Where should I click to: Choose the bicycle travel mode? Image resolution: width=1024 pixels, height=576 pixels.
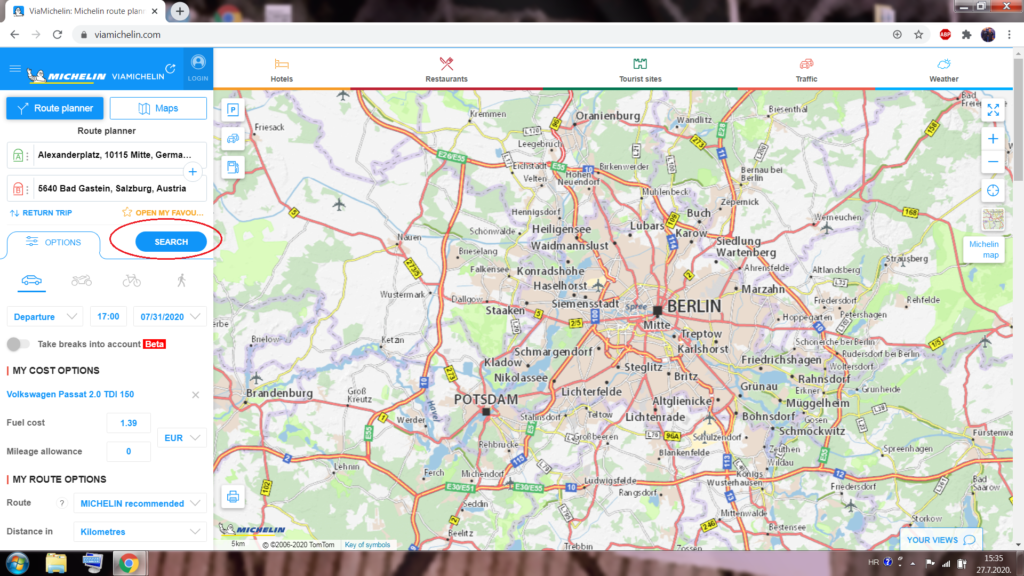tap(132, 281)
